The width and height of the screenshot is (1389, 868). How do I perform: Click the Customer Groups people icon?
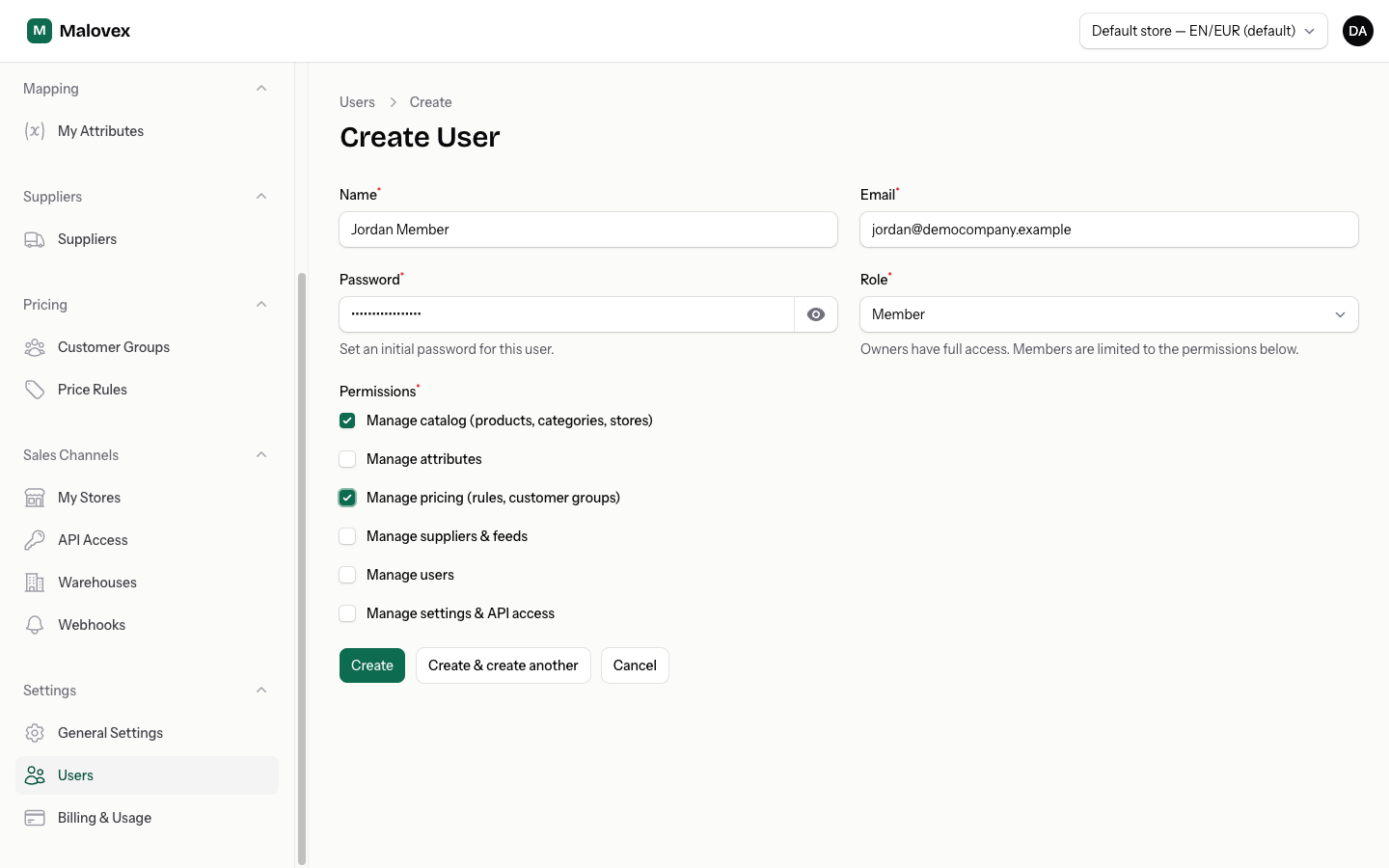point(35,347)
